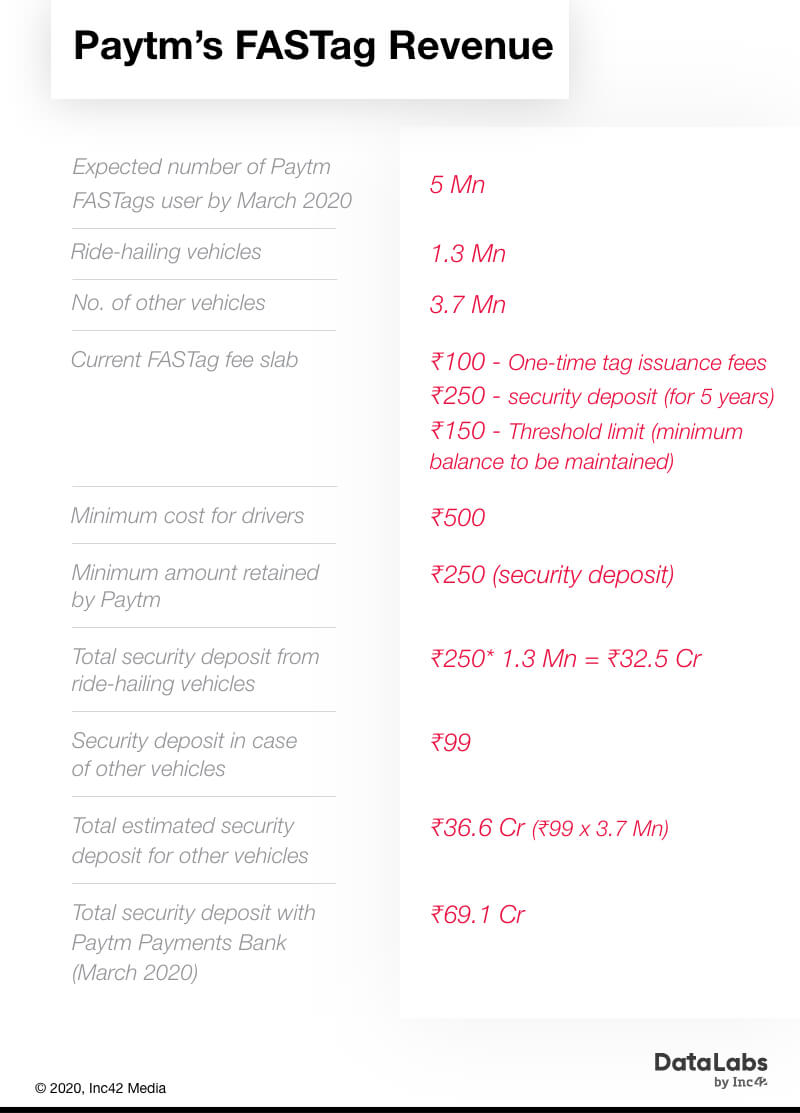Click the ₹250 security deposit for 5 years line
This screenshot has height=1113, width=800.
[x=602, y=397]
